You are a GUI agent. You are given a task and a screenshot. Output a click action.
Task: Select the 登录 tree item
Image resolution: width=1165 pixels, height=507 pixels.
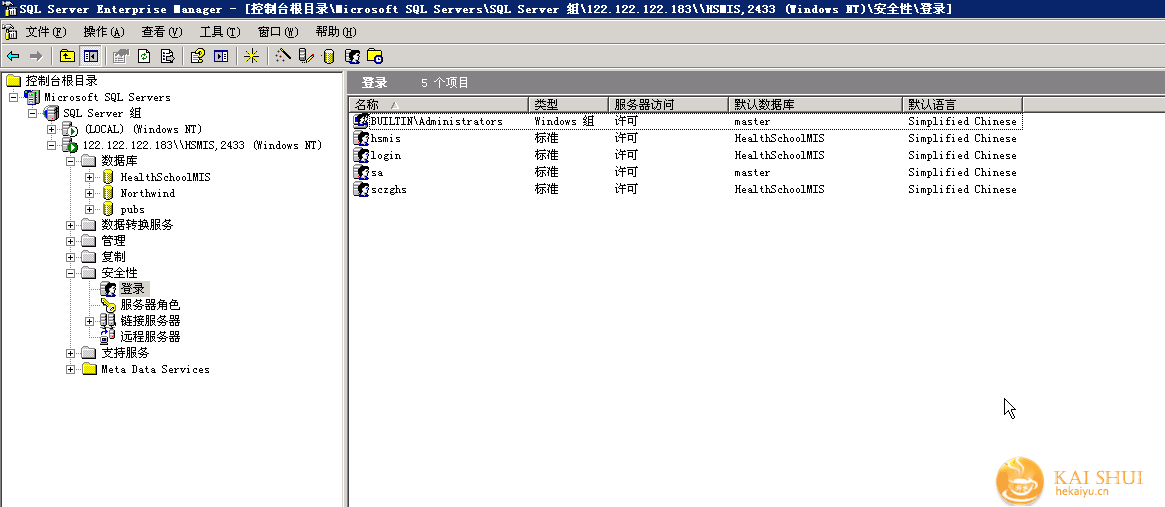(133, 289)
